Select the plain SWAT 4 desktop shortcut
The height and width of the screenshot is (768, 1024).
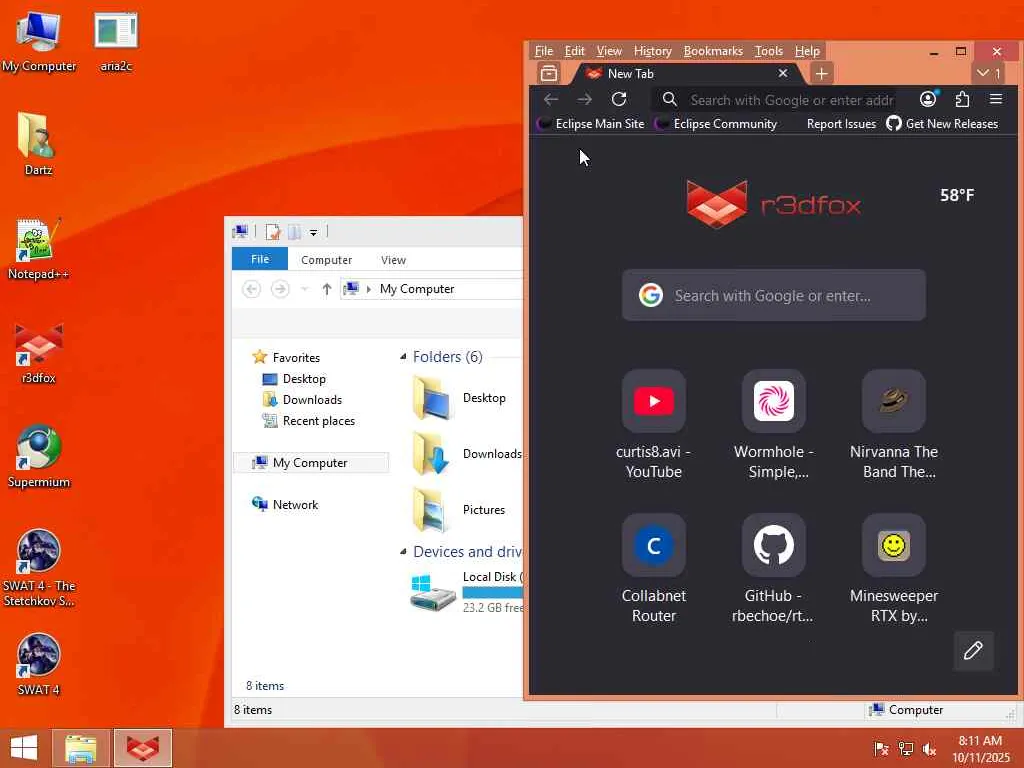click(x=38, y=665)
